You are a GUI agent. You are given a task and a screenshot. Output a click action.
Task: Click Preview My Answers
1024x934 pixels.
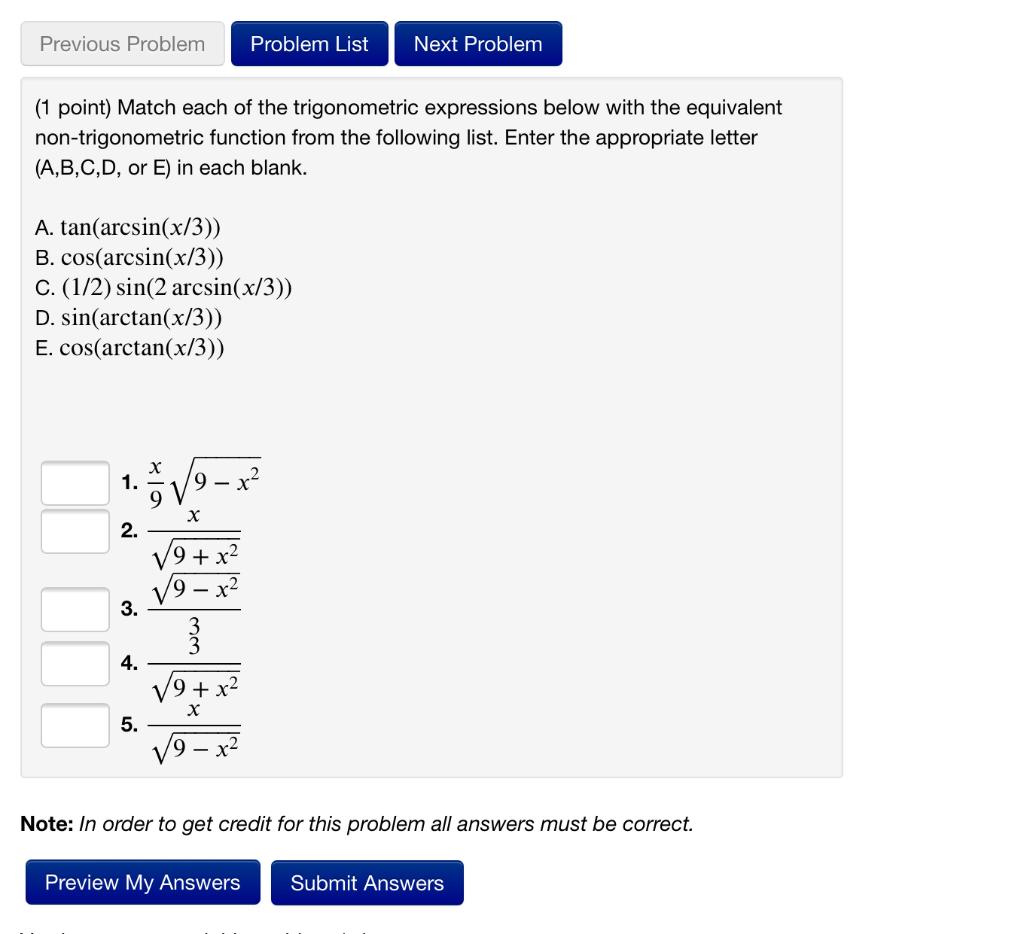pyautogui.click(x=141, y=882)
